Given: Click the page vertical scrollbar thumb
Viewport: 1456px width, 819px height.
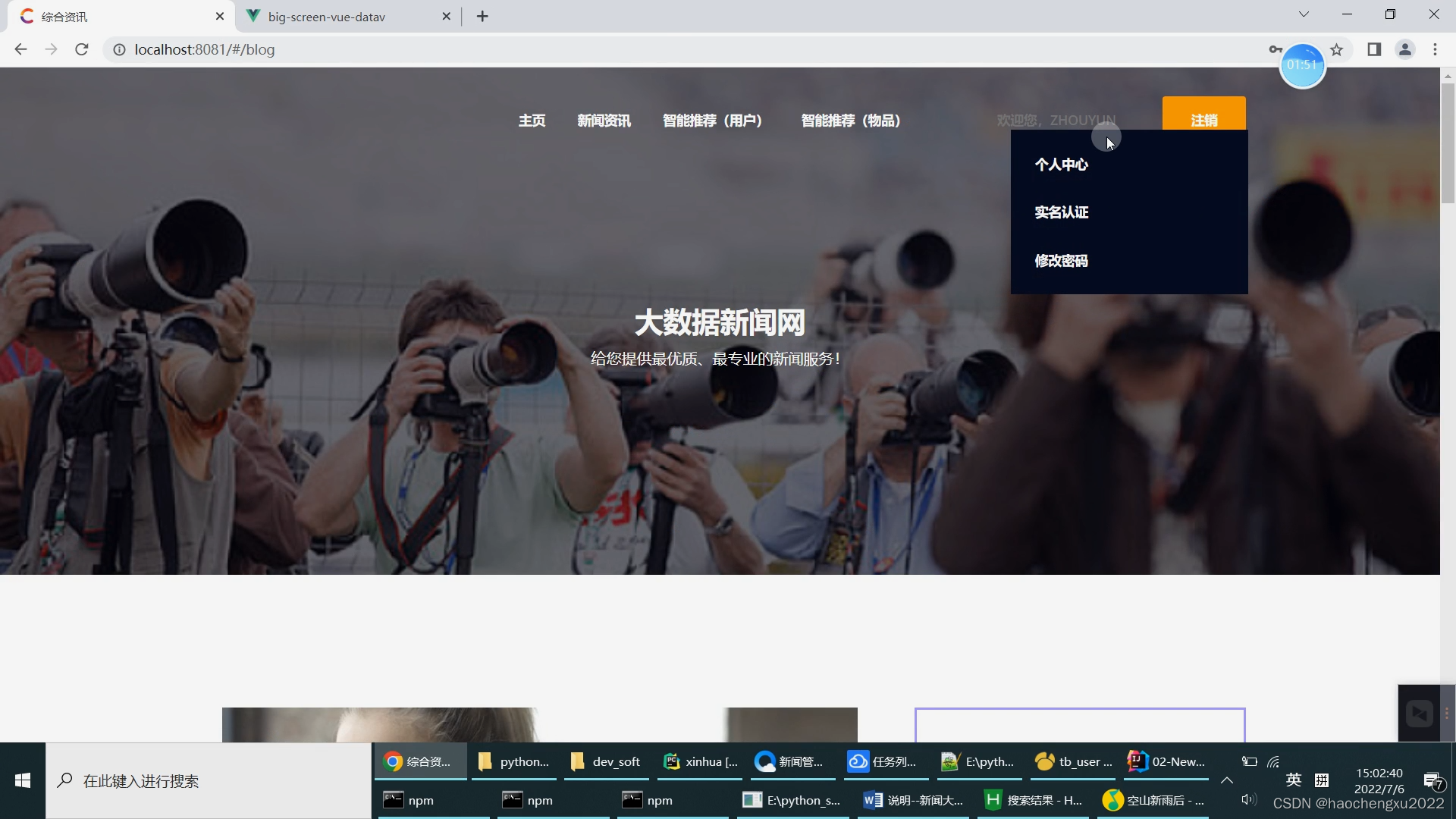Looking at the screenshot, I should point(1448,143).
